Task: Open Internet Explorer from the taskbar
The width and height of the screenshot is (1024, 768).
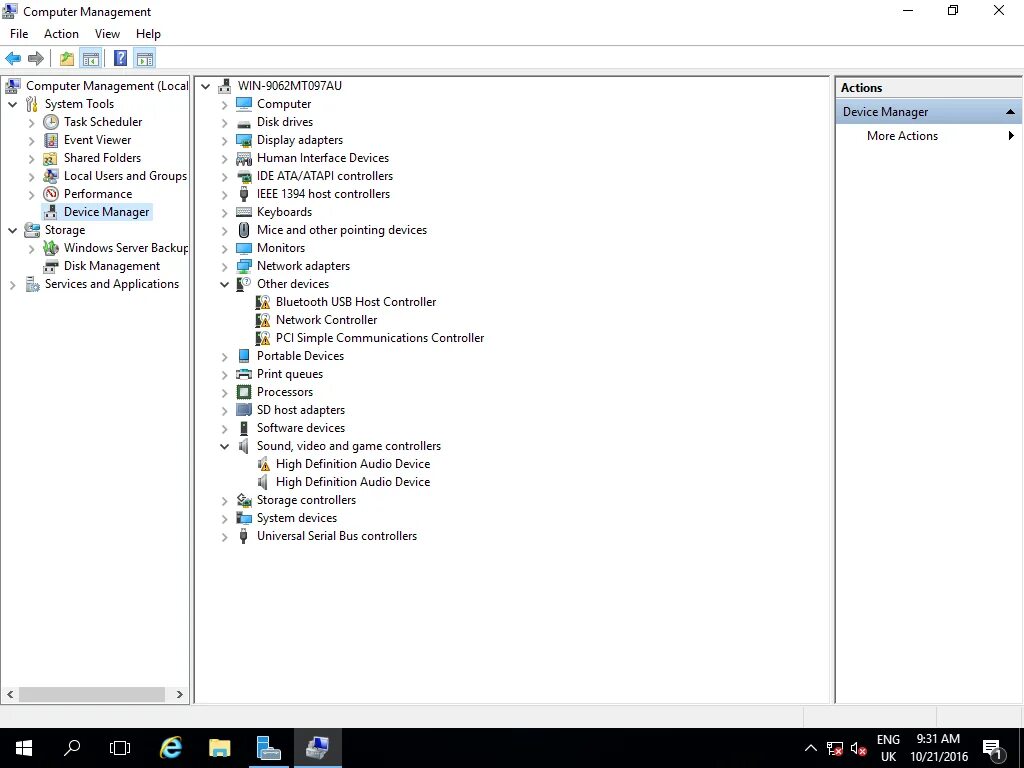Action: 170,748
